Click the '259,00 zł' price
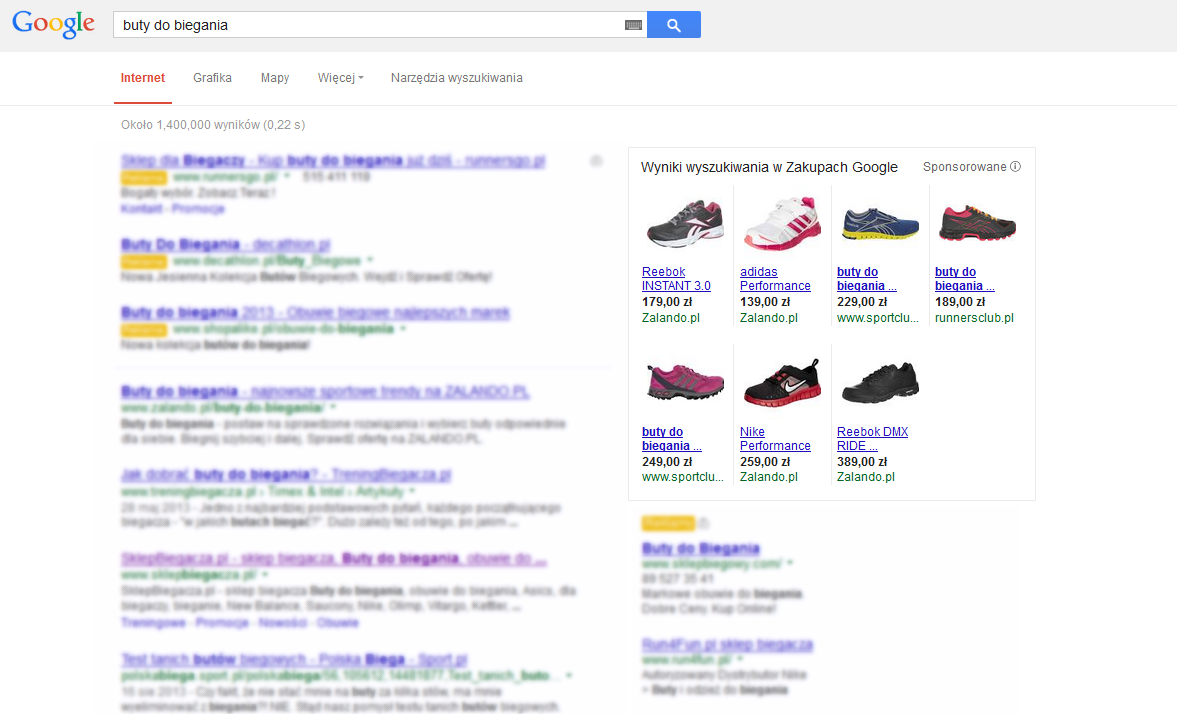Viewport: 1177px width, 714px height. 765,462
